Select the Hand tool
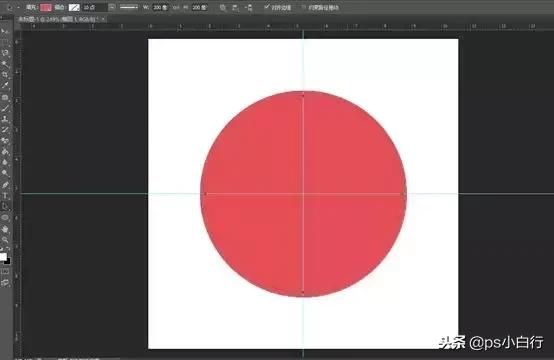This screenshot has width=554, height=360. 5,229
